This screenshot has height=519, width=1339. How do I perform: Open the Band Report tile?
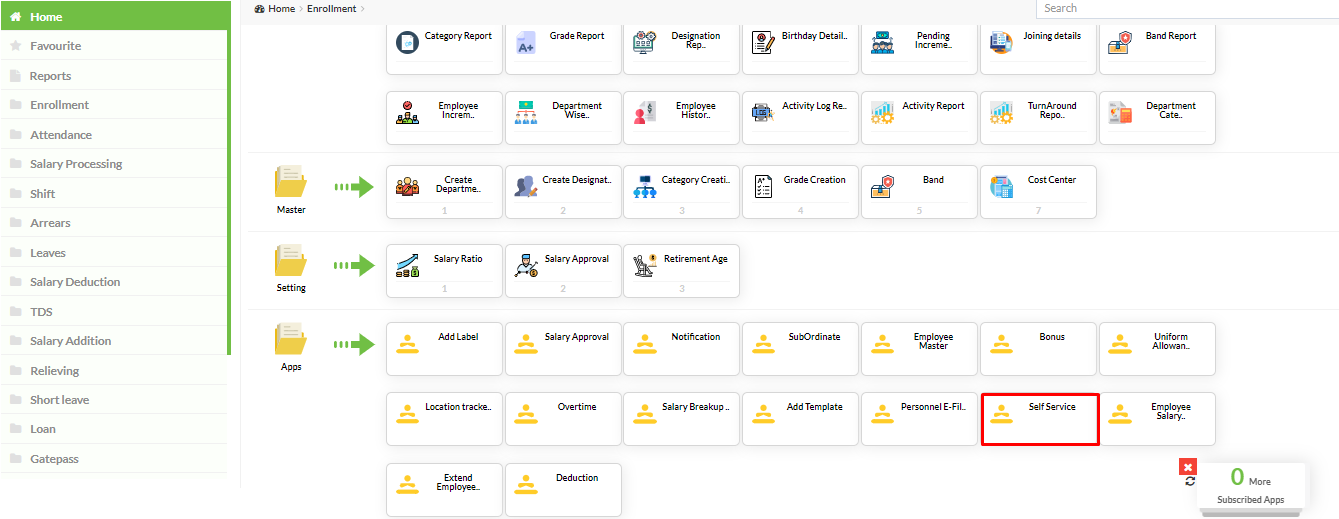[x=1157, y=47]
